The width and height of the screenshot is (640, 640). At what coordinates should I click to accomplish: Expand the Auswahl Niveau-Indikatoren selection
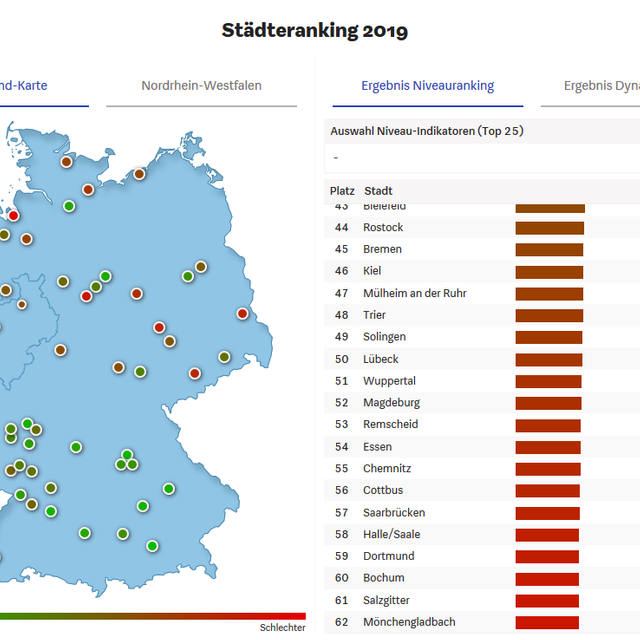tap(480, 157)
